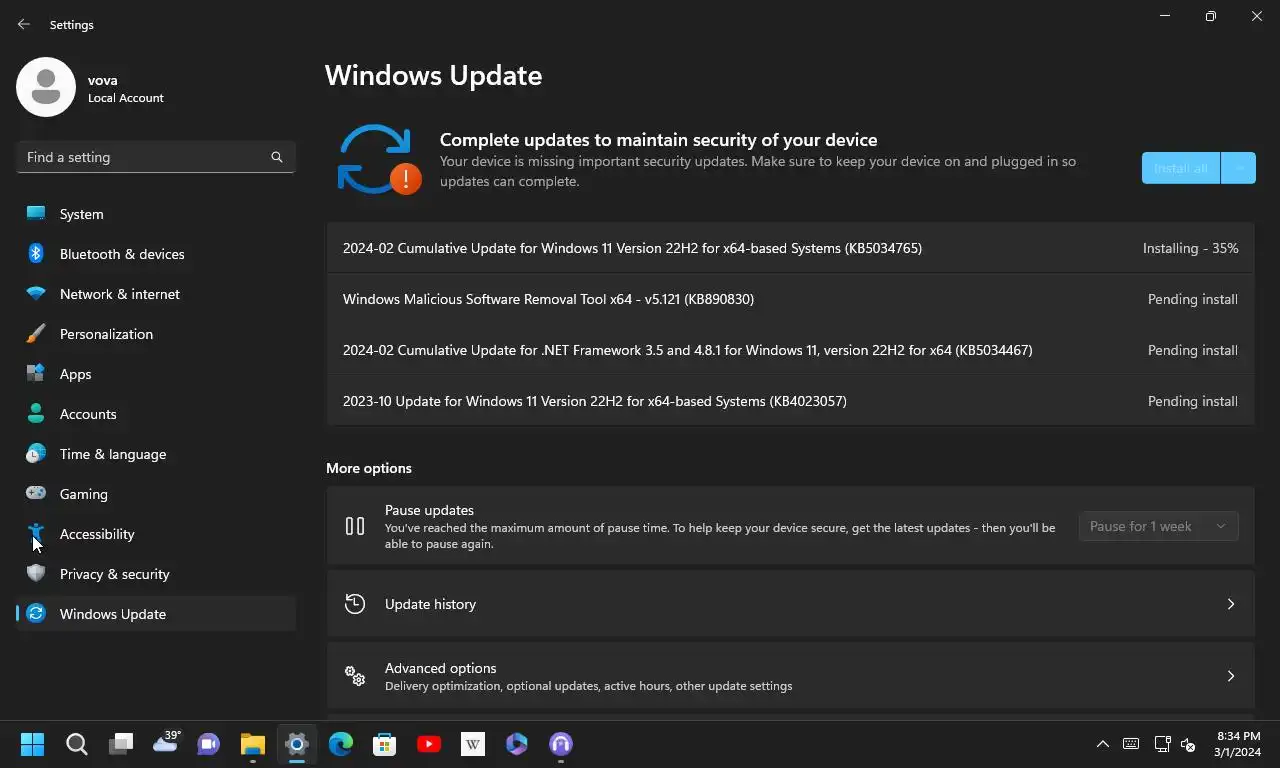Image resolution: width=1280 pixels, height=768 pixels.
Task: Go to Network & internet settings
Action: [156, 294]
